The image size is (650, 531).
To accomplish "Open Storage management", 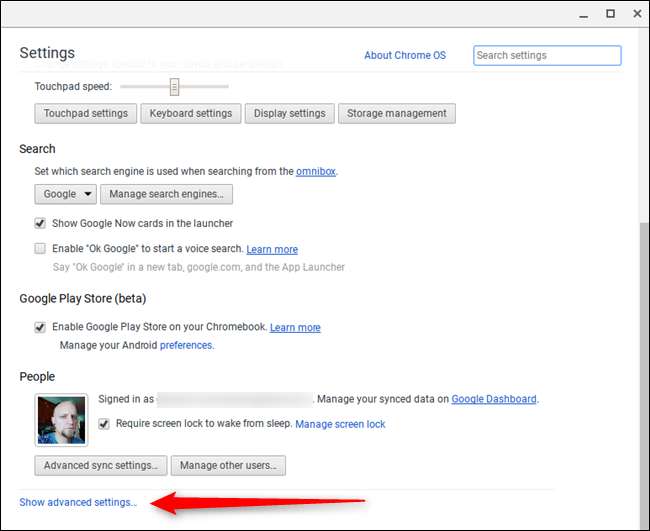I will tap(397, 114).
